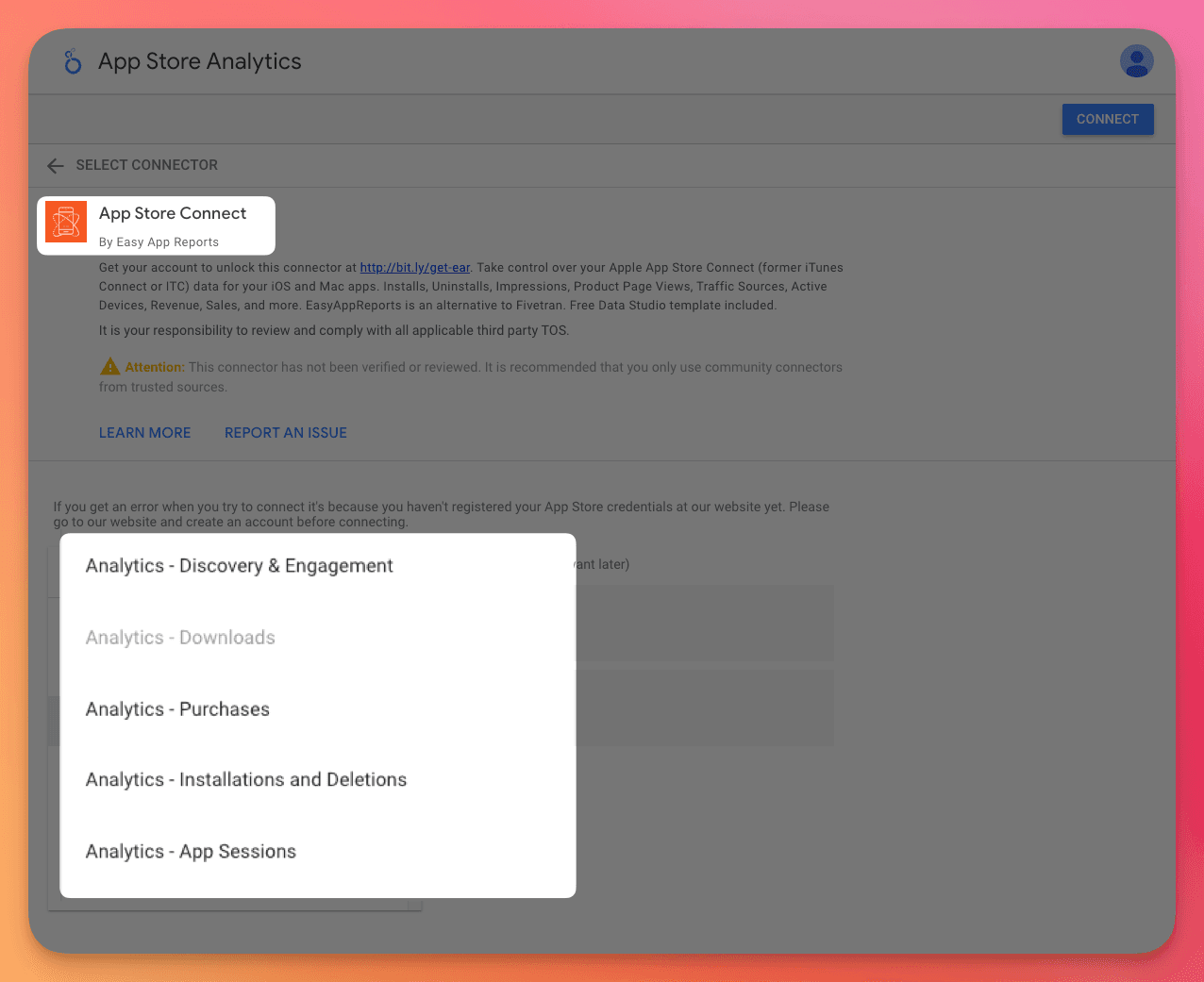This screenshot has width=1204, height=982.
Task: Open the bit.ly/get-ear link
Action: pyautogui.click(x=415, y=268)
